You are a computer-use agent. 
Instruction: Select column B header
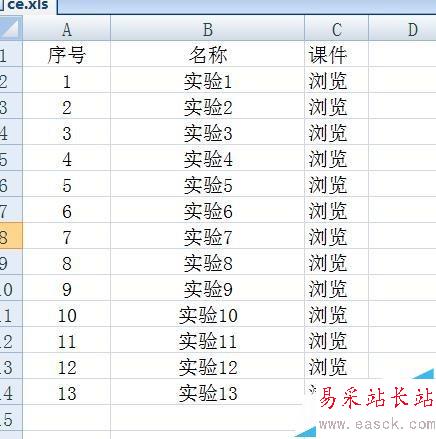(x=207, y=29)
